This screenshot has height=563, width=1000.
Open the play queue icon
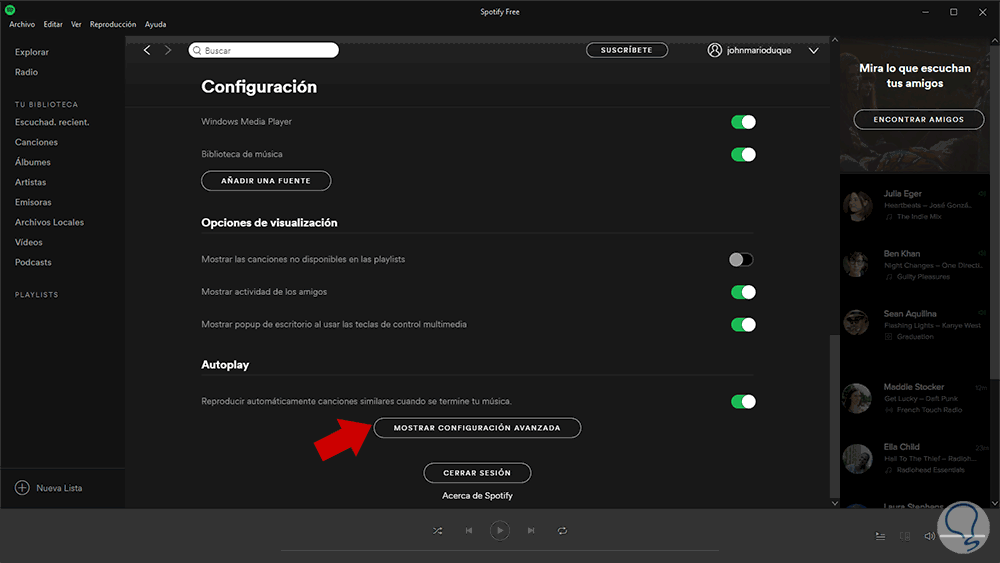click(880, 536)
